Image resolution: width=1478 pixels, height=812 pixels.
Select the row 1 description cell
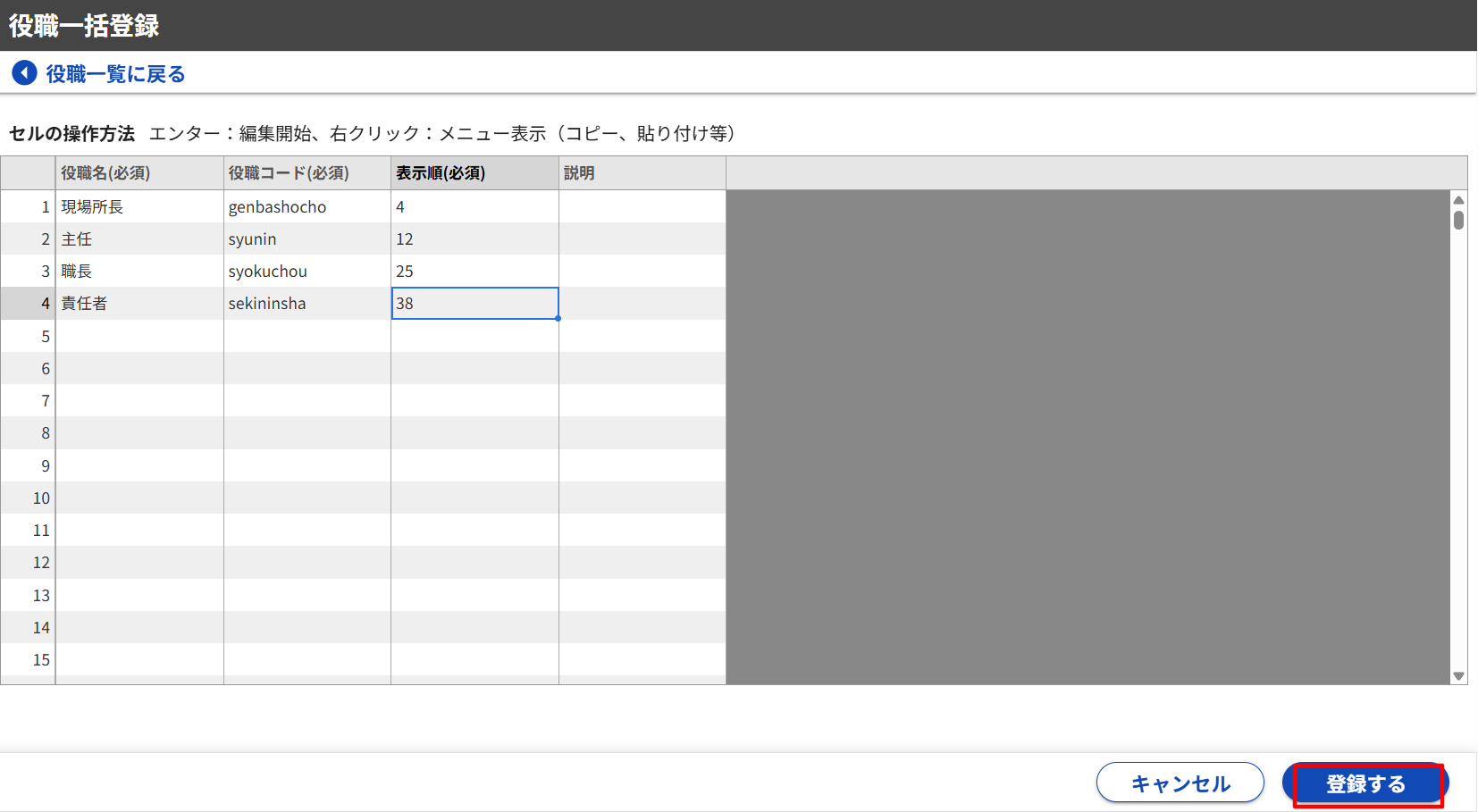[642, 206]
